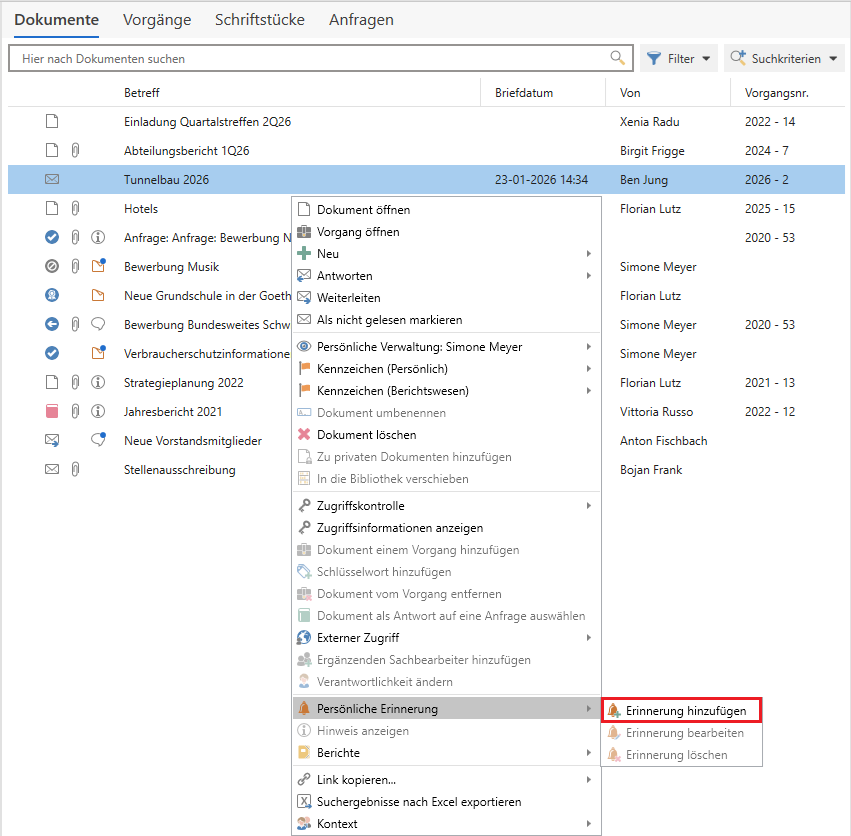Click the paperclip icon on Abteilungsbericht 1Q26
The image size is (851, 836).
coord(75,150)
